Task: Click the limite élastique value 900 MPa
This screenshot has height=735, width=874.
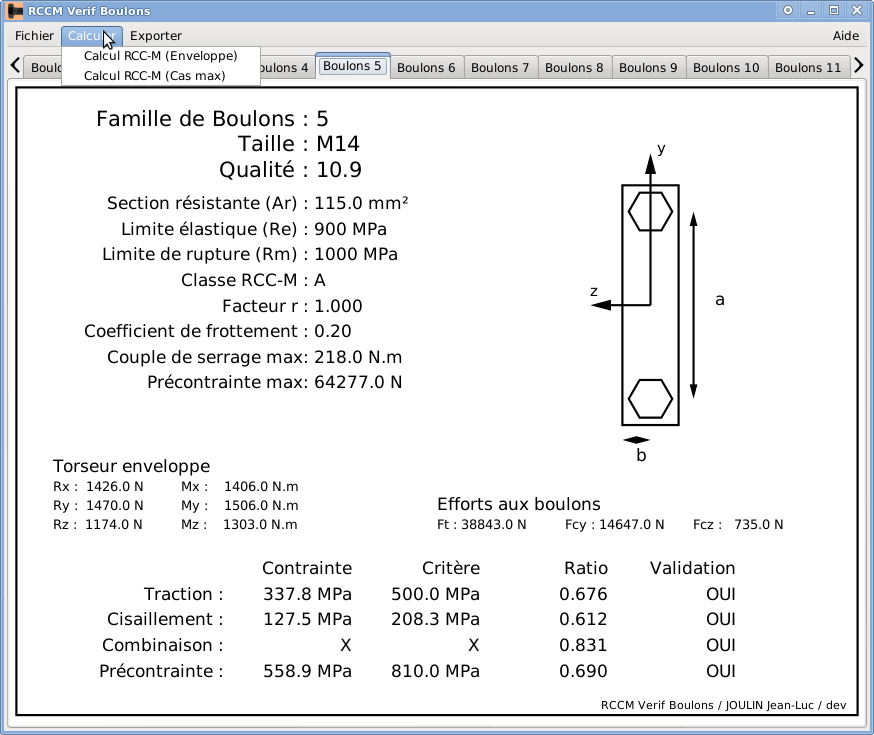Action: click(351, 229)
